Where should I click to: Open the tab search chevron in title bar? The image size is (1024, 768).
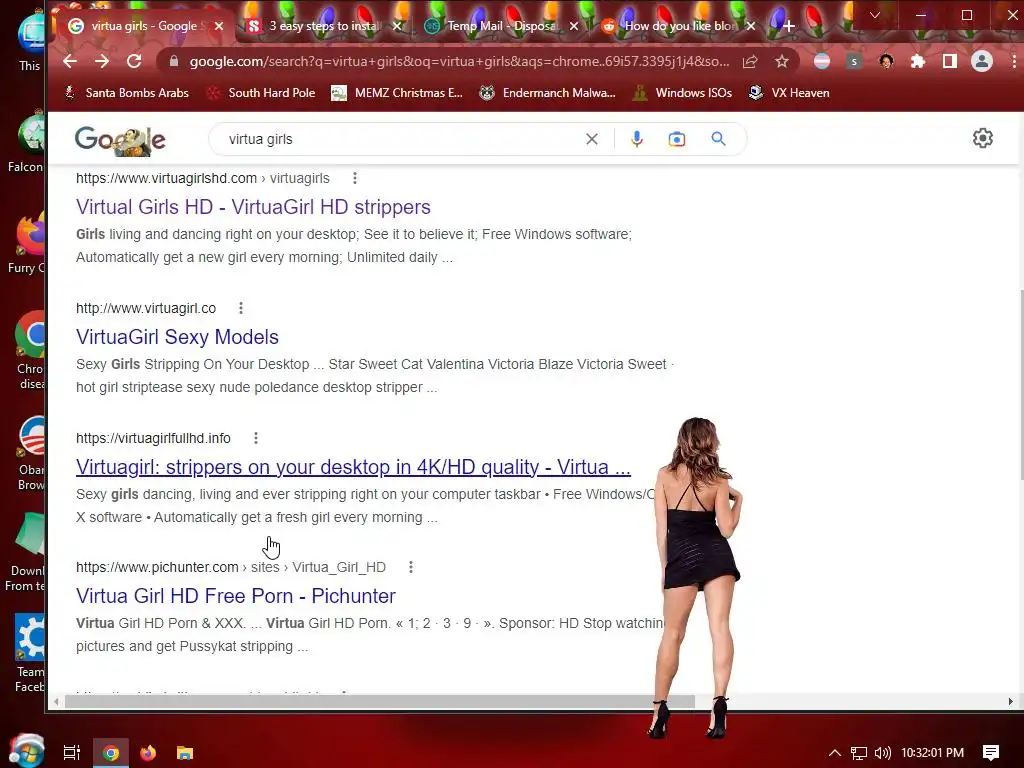click(x=875, y=15)
